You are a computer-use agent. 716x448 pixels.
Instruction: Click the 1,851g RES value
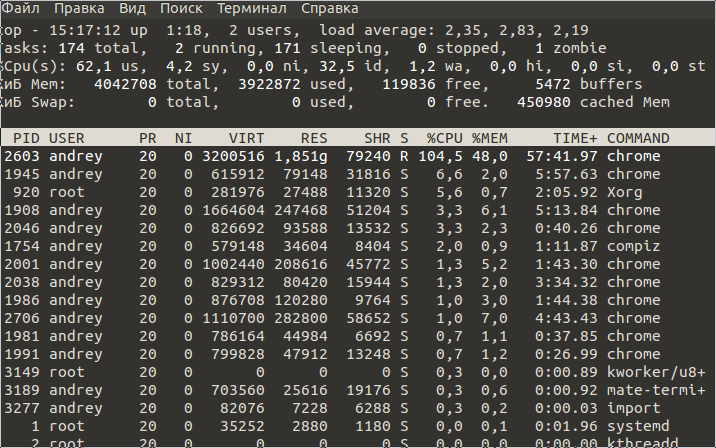pyautogui.click(x=300, y=156)
